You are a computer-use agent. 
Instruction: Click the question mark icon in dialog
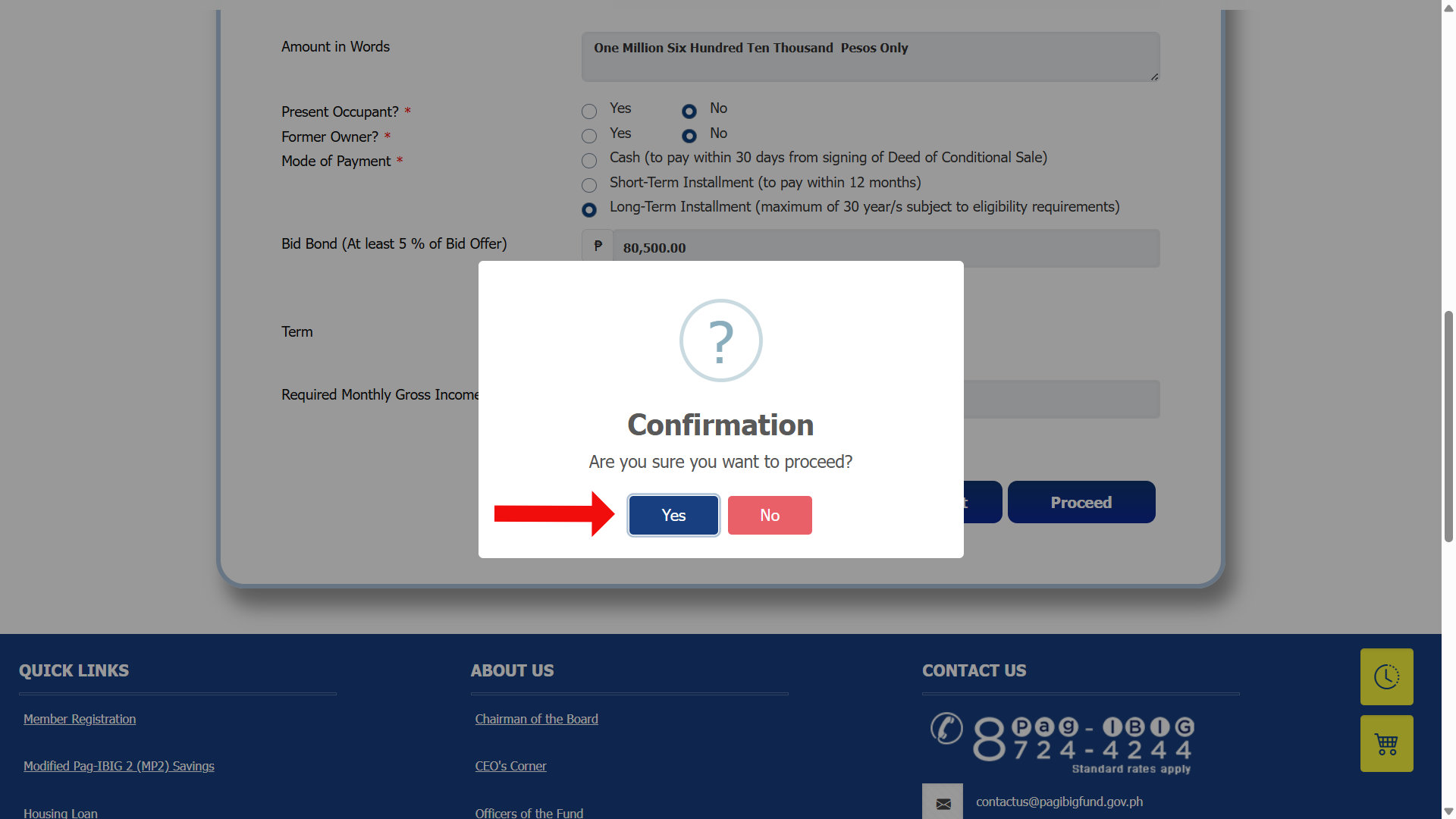(x=720, y=340)
